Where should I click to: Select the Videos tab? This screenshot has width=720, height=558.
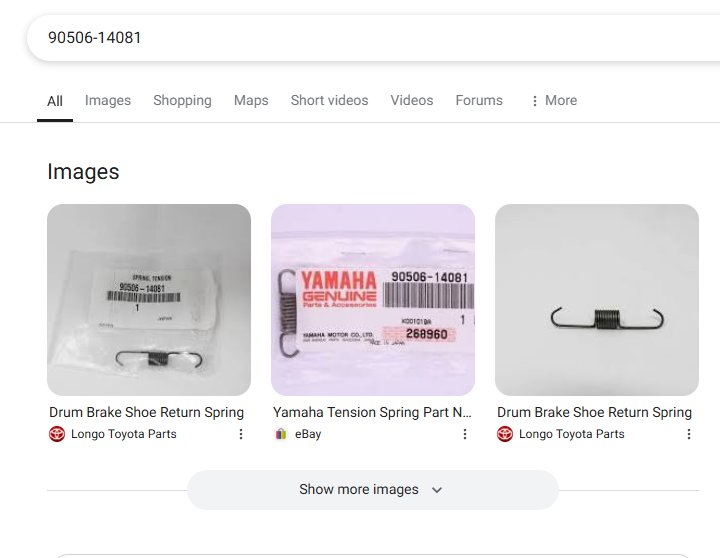[x=412, y=100]
